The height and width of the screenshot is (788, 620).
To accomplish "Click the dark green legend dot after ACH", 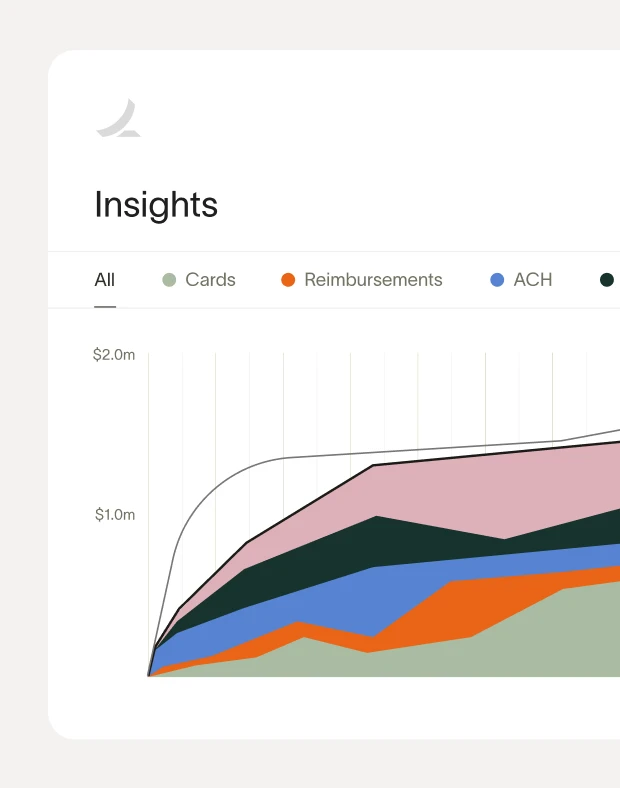I will (x=606, y=280).
